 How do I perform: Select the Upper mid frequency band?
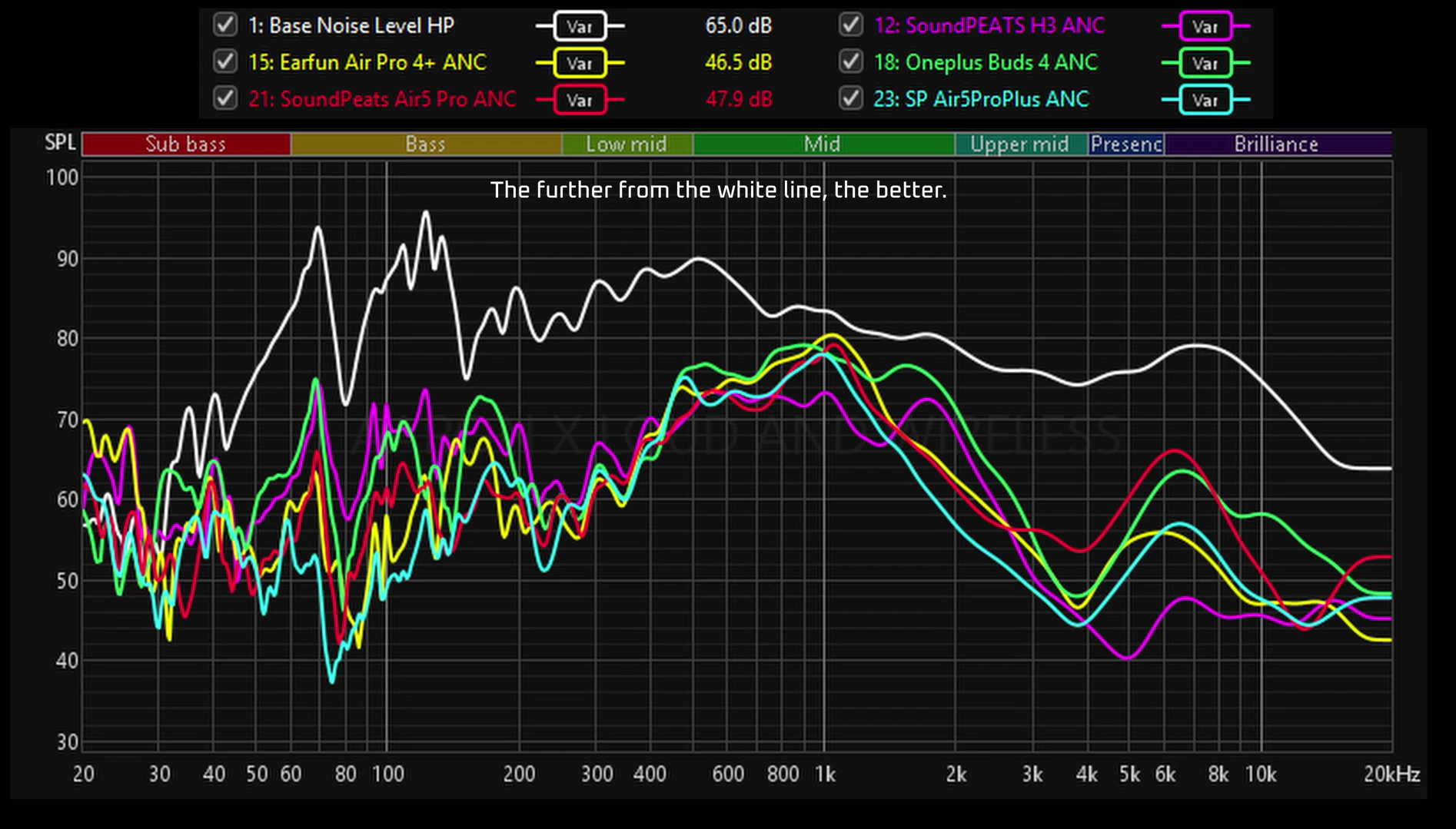coord(1021,144)
